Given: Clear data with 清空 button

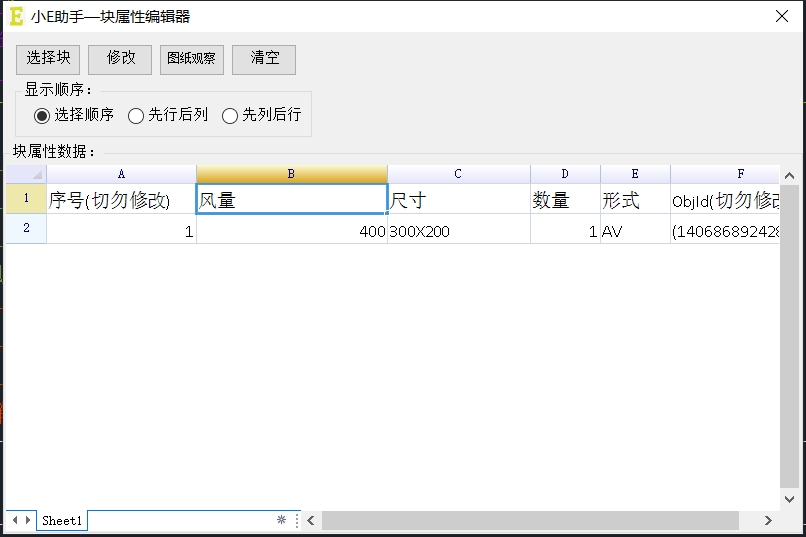Looking at the screenshot, I should (264, 60).
